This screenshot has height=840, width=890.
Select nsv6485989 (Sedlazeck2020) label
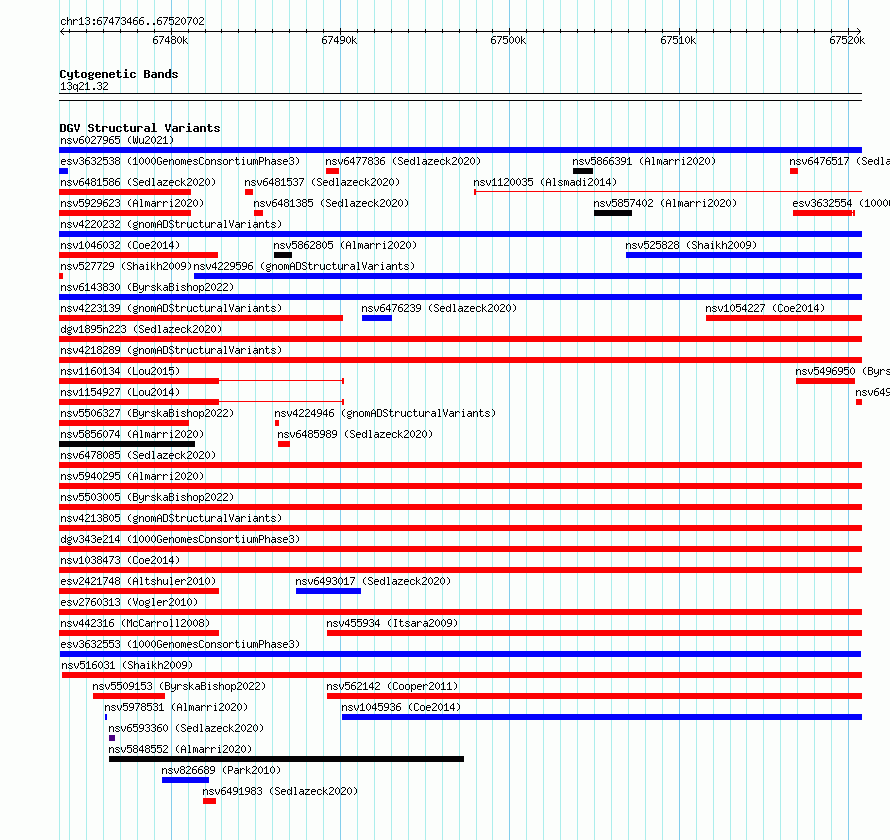tap(355, 434)
